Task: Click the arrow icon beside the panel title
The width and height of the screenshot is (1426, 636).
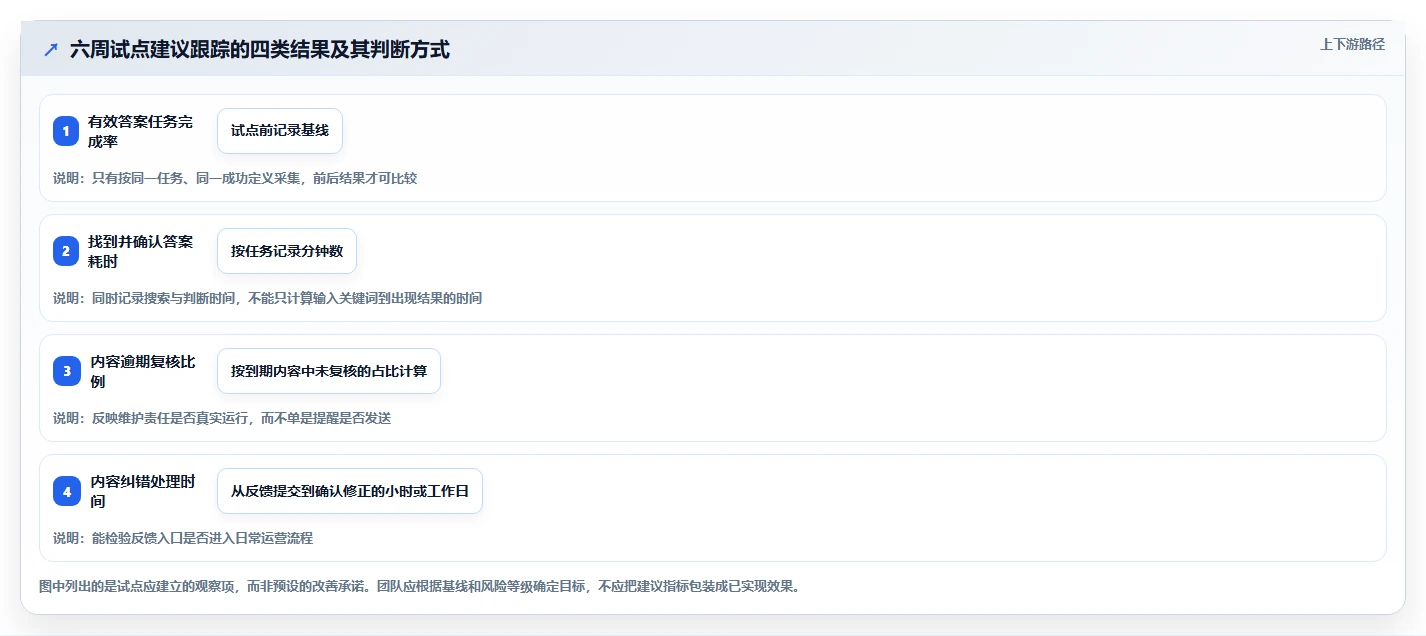Action: [51, 49]
